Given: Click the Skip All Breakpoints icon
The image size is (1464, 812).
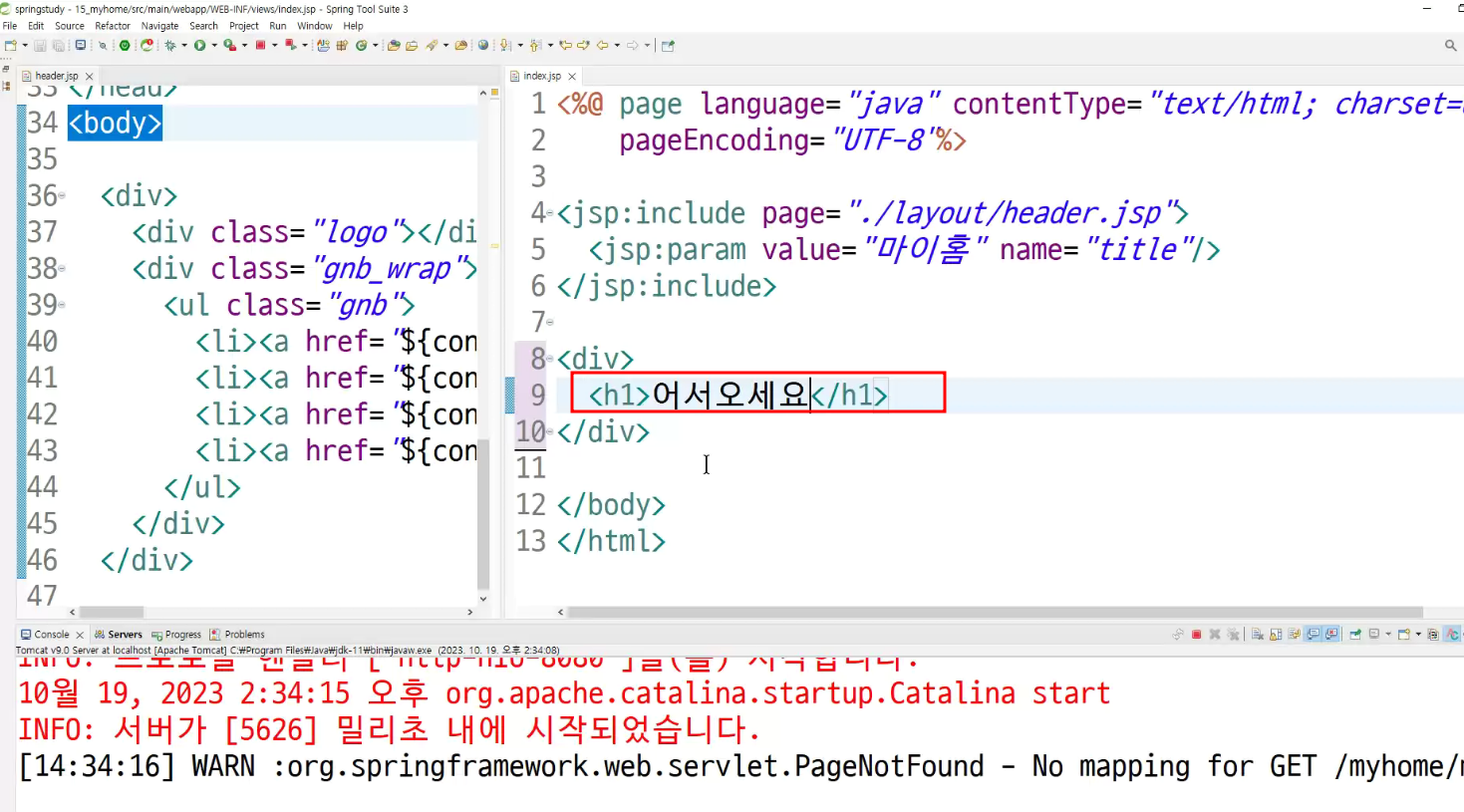Looking at the screenshot, I should point(102,45).
